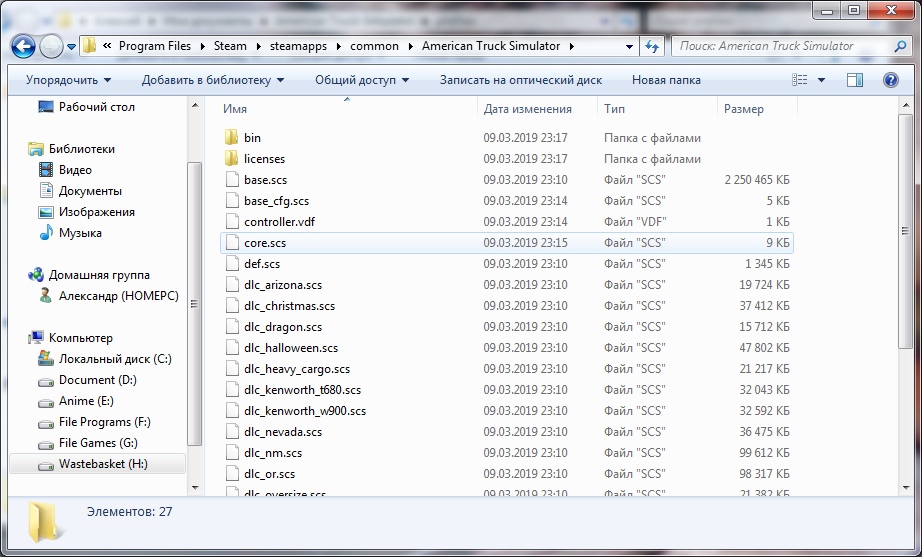Sort by the Размер column header

[x=757, y=109]
